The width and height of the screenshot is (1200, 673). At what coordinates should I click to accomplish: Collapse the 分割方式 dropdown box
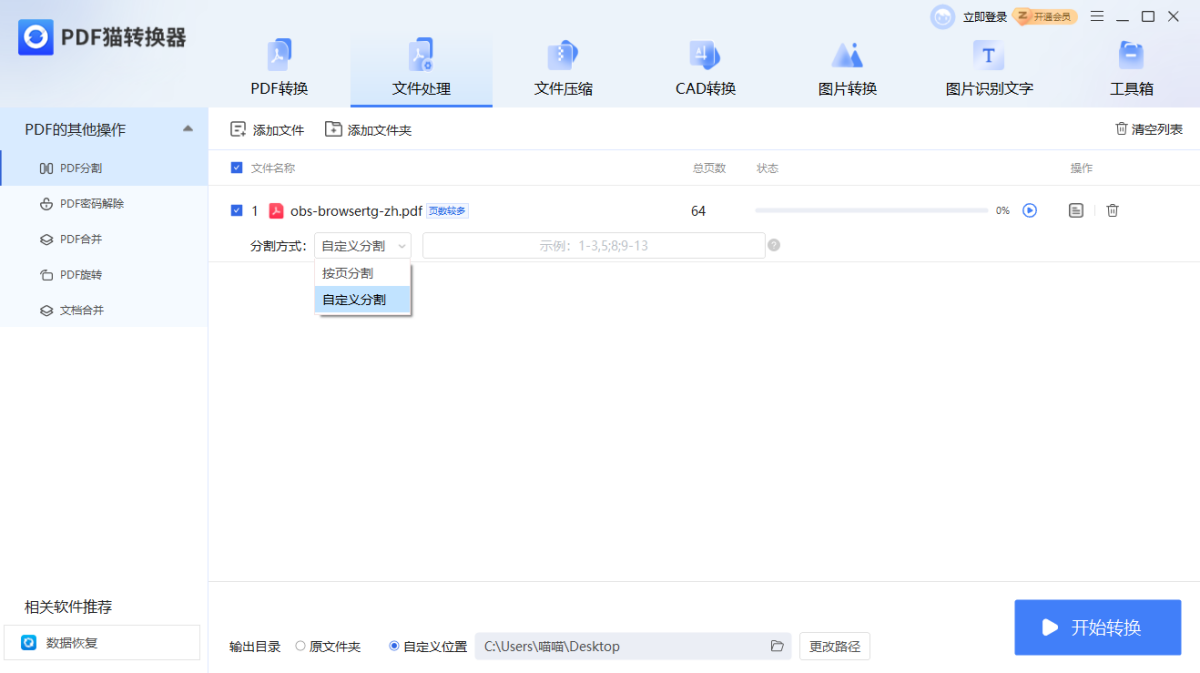click(362, 246)
